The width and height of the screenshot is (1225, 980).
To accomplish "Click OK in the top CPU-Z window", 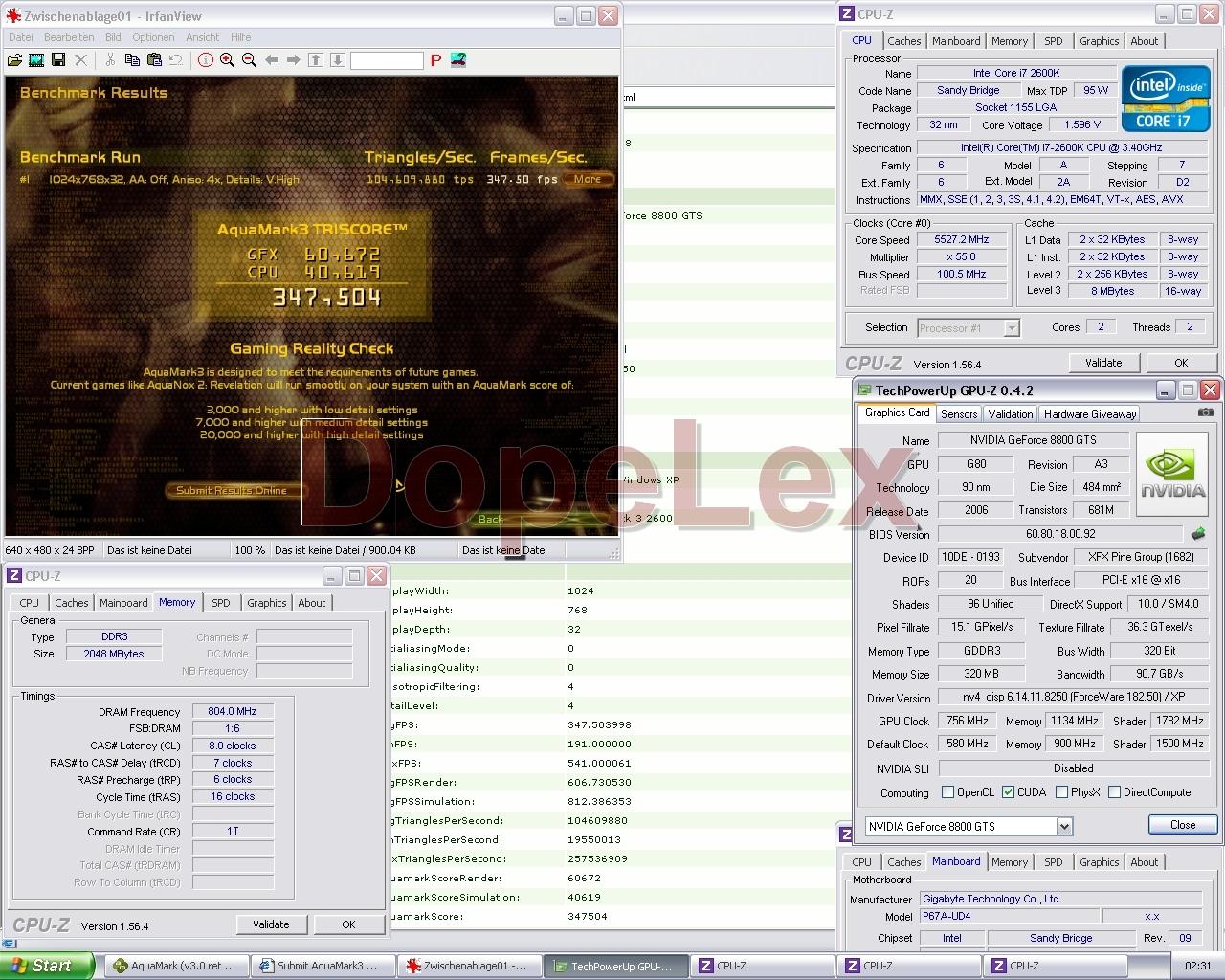I will (1181, 363).
